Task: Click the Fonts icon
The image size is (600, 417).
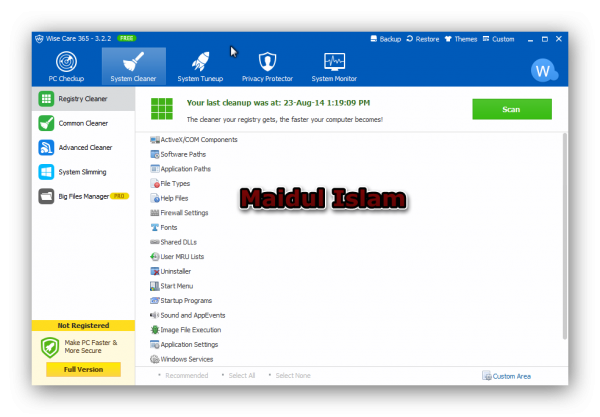Action: pos(155,228)
